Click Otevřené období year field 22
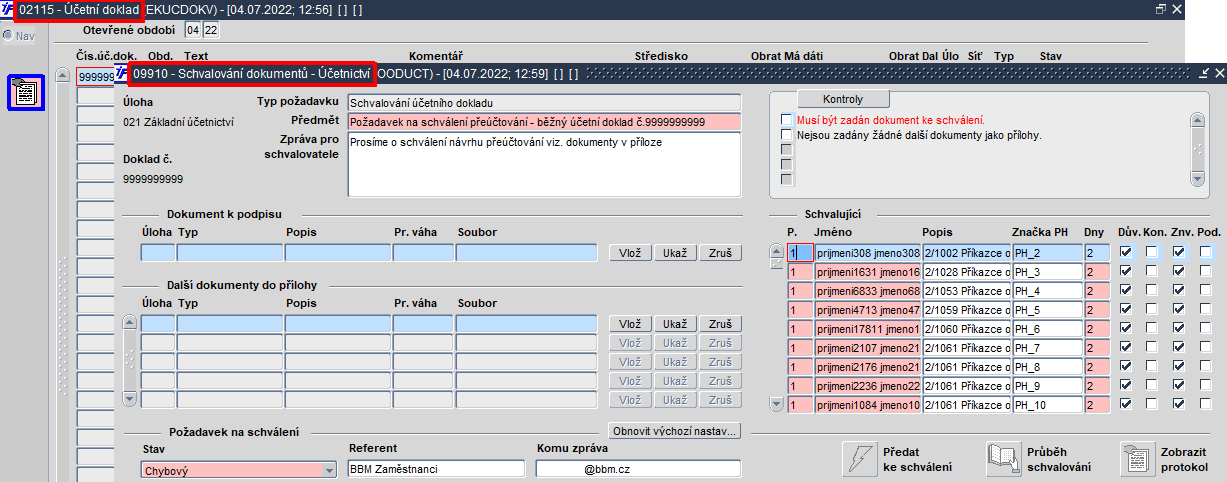The height and width of the screenshot is (482, 1227). tap(211, 30)
